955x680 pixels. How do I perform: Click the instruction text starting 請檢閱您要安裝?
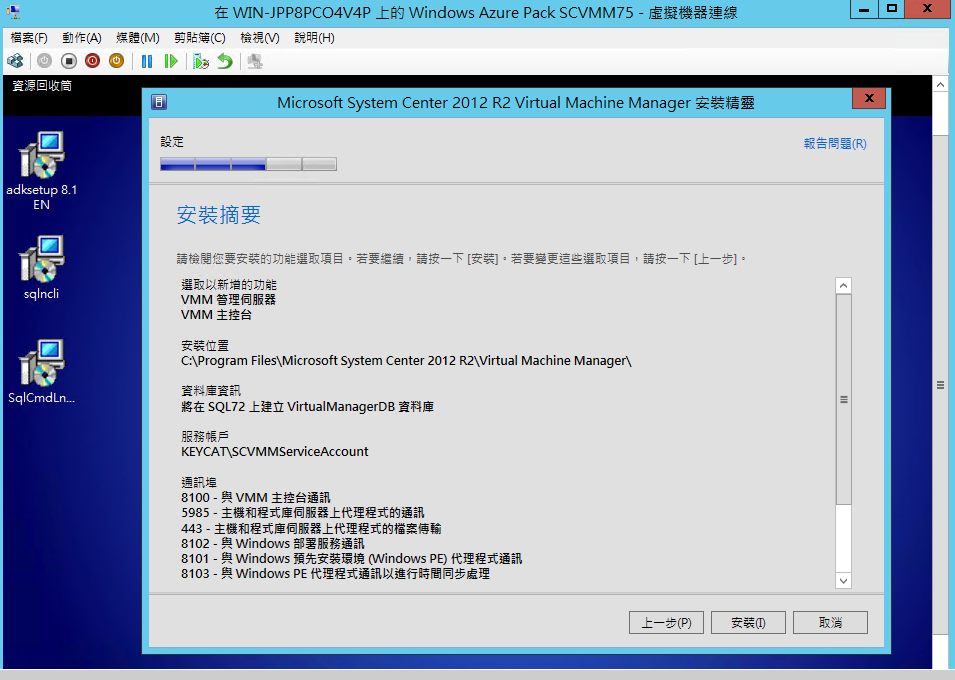tap(462, 259)
